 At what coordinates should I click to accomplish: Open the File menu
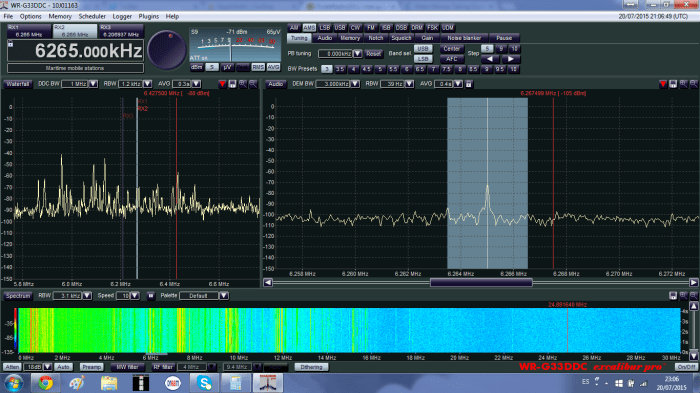pos(8,17)
